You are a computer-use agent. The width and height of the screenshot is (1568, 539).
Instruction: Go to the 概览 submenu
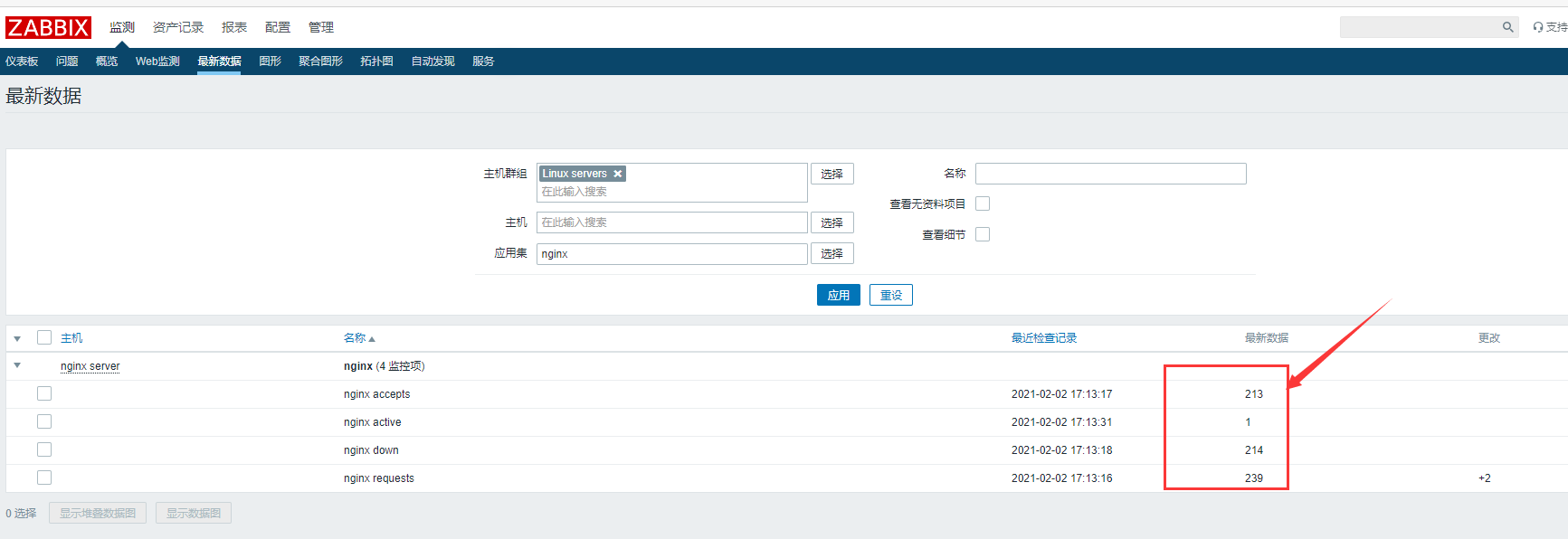tap(107, 61)
